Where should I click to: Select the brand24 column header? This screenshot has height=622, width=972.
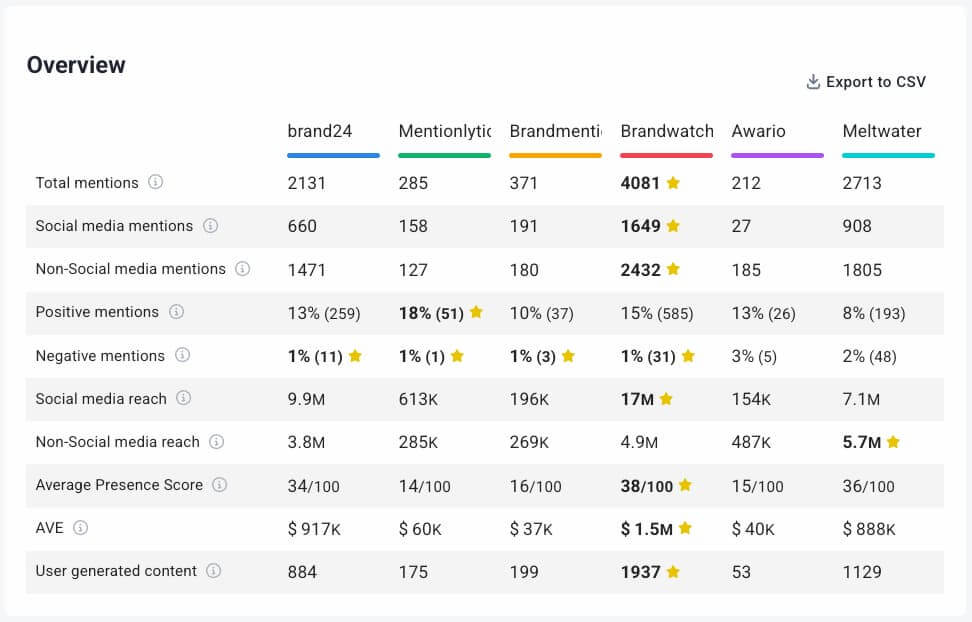(320, 131)
